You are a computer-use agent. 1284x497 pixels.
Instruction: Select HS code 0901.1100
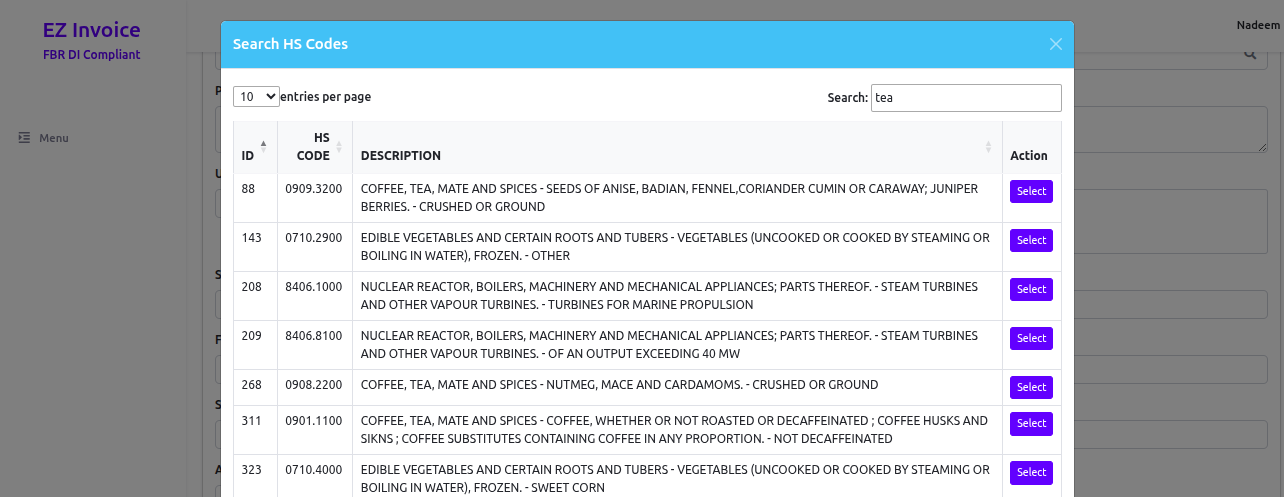click(x=1031, y=423)
